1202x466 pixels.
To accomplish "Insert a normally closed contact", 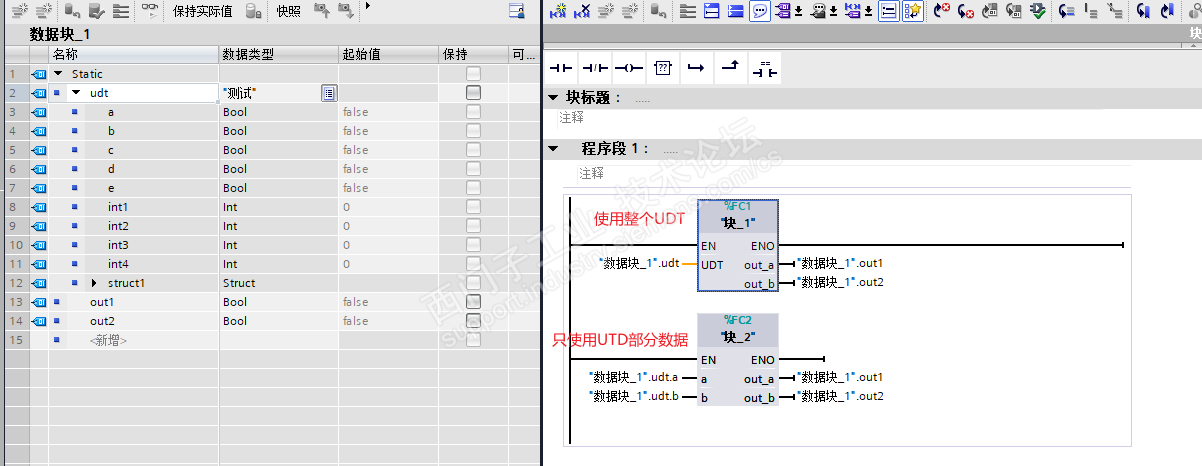I will pyautogui.click(x=595, y=68).
